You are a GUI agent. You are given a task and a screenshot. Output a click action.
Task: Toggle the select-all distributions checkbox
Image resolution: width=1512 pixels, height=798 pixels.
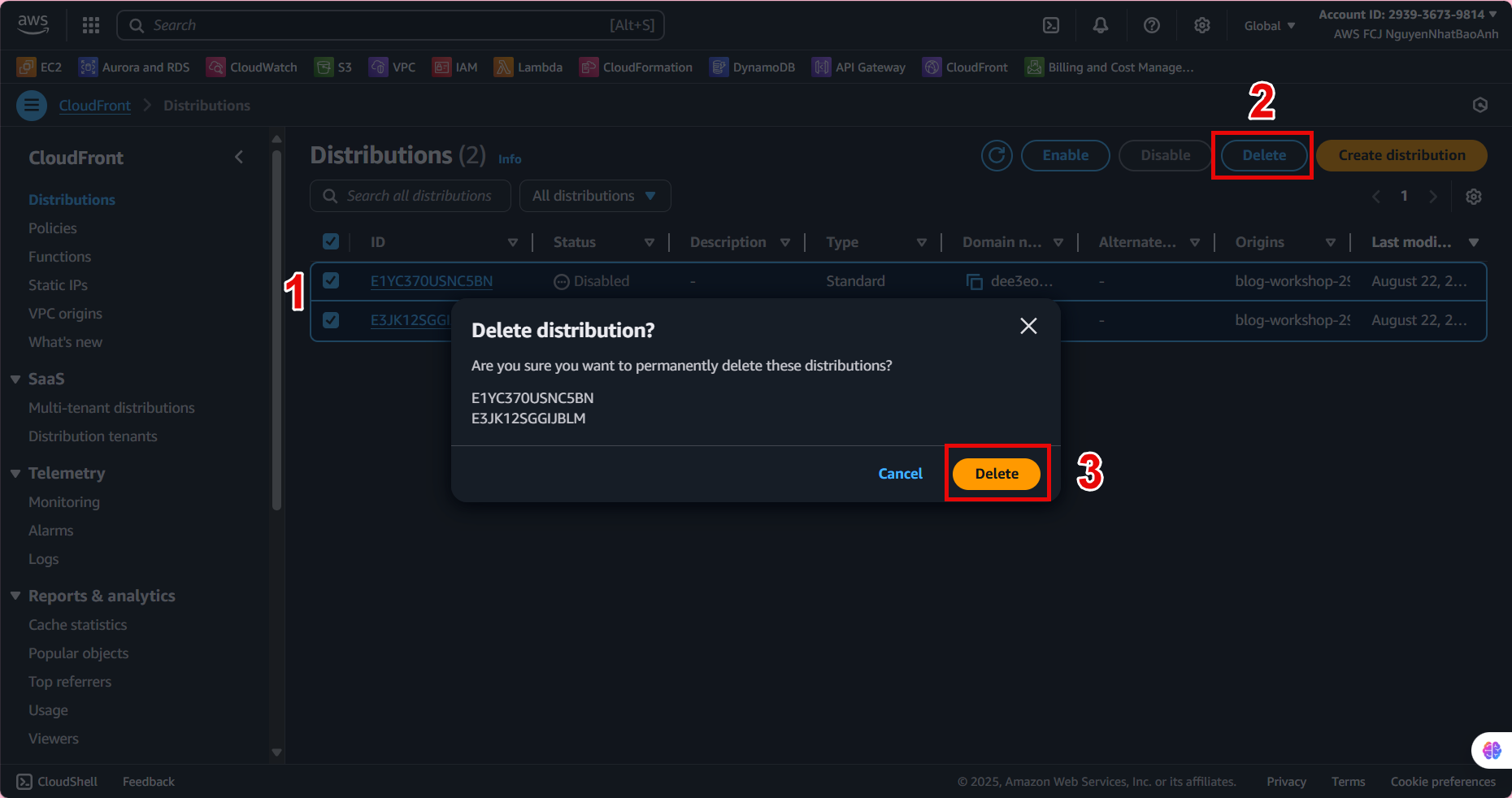click(331, 241)
